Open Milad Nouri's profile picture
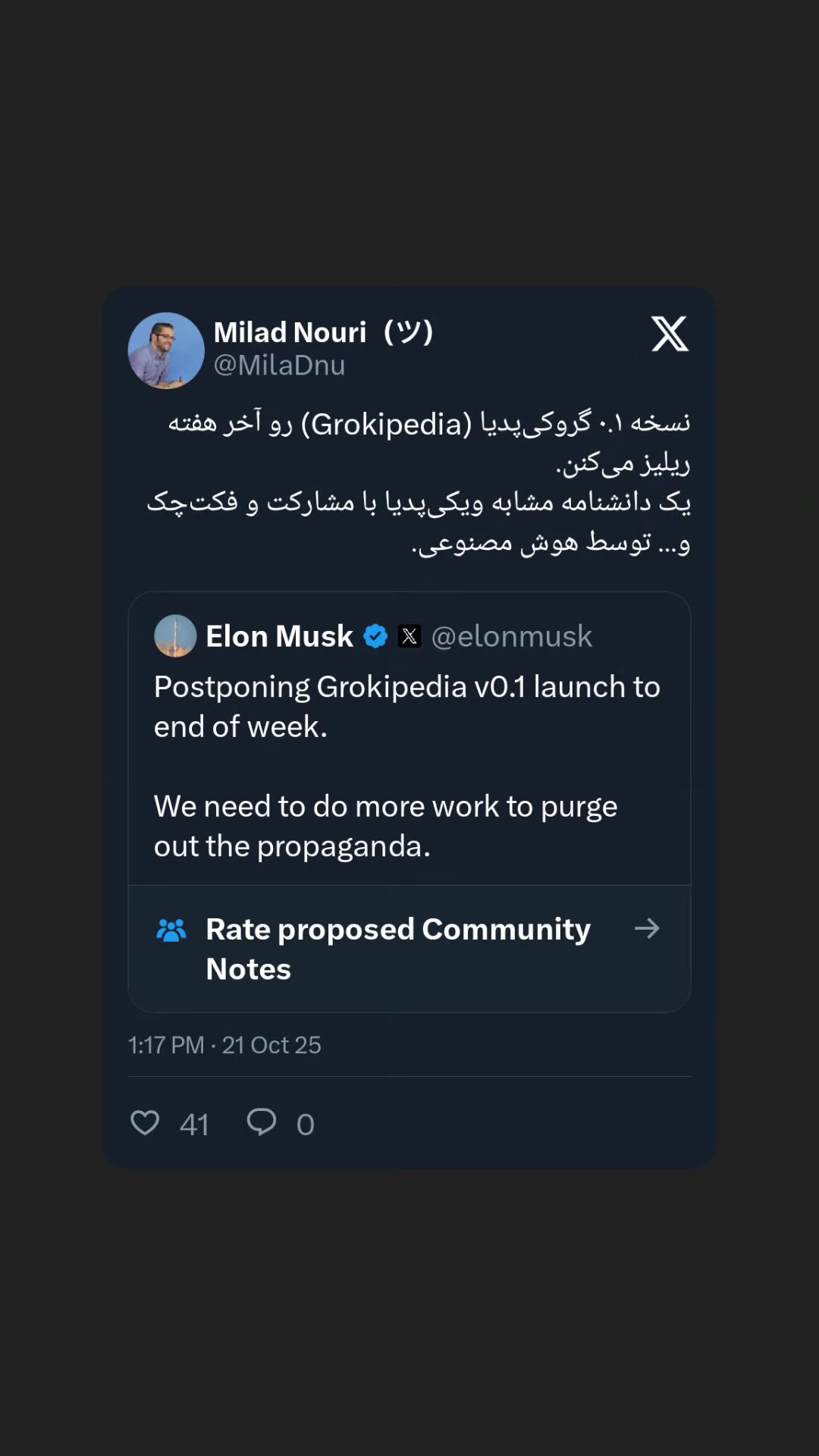Screen dimensions: 819x1456 tap(166, 350)
